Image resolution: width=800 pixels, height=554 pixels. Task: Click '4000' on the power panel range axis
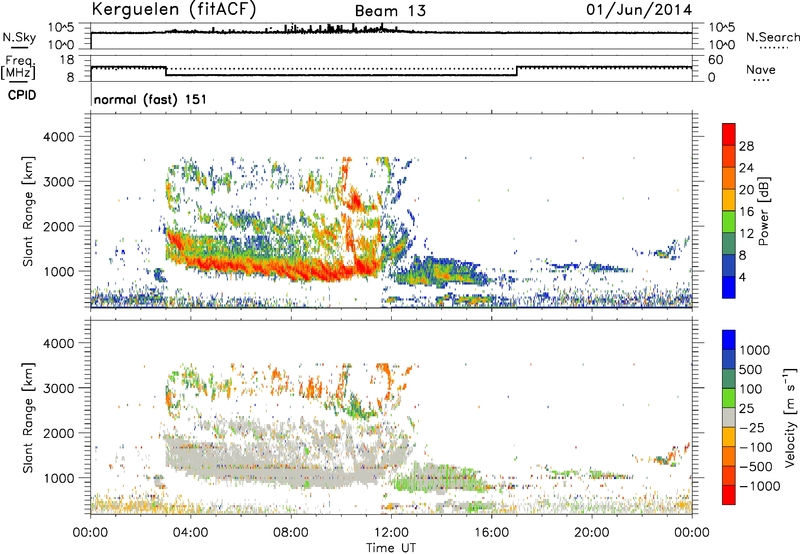coord(59,137)
